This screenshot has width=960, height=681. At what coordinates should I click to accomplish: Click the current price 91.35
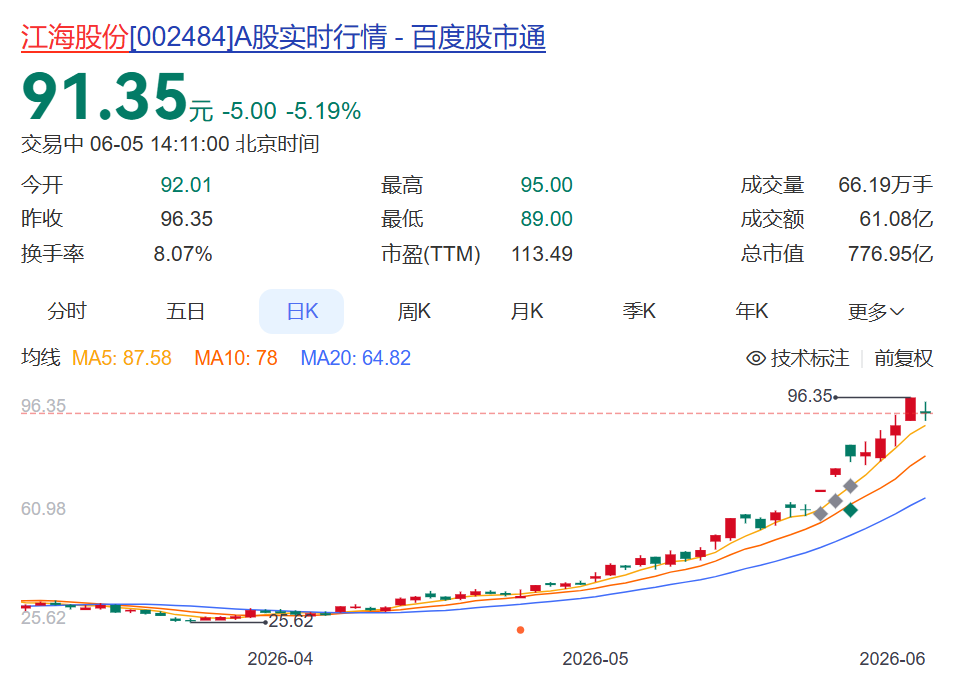click(104, 97)
